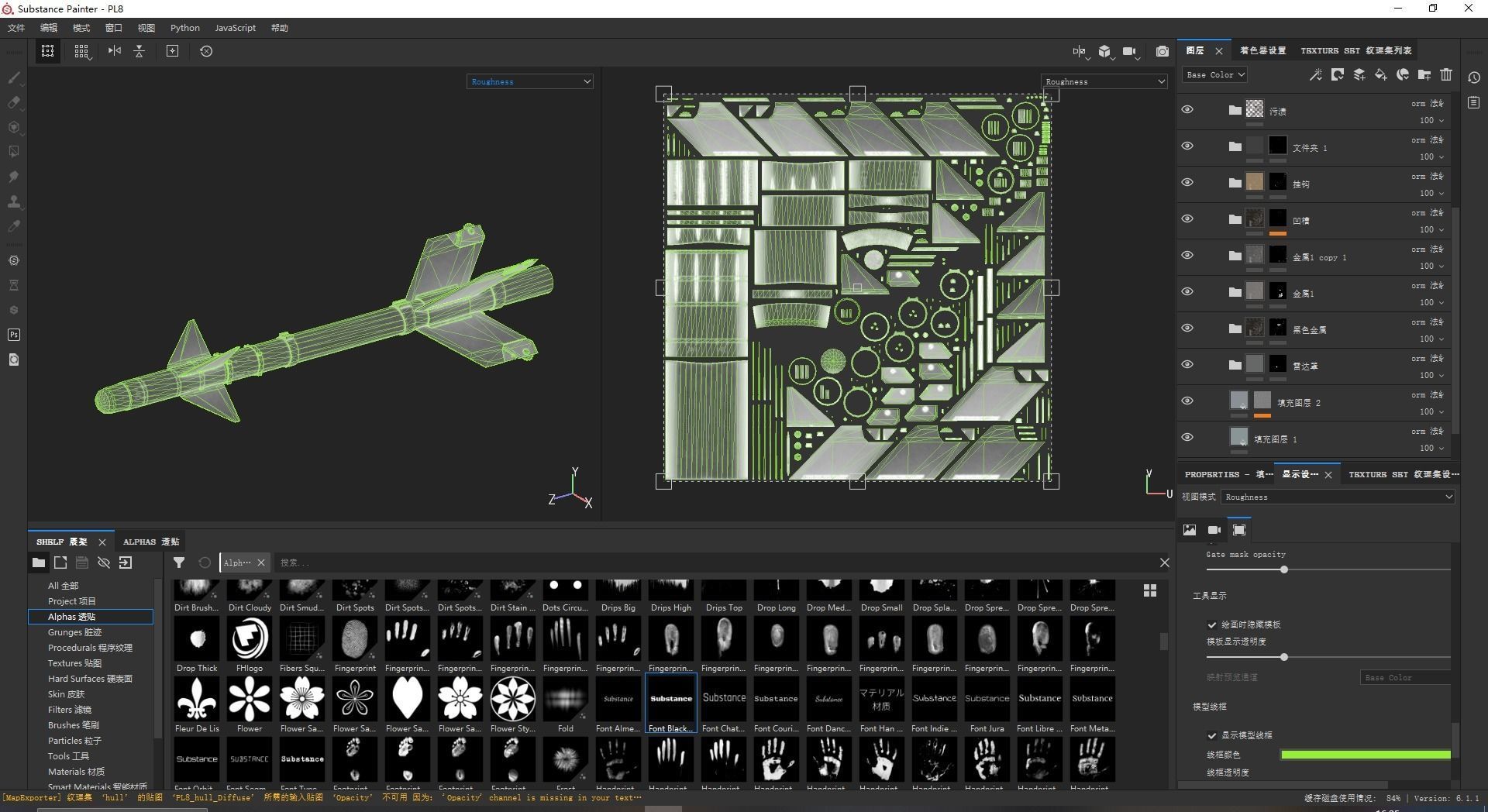The height and width of the screenshot is (812, 1488).
Task: Hide the 黑色金属 folder layer
Action: pyautogui.click(x=1187, y=329)
